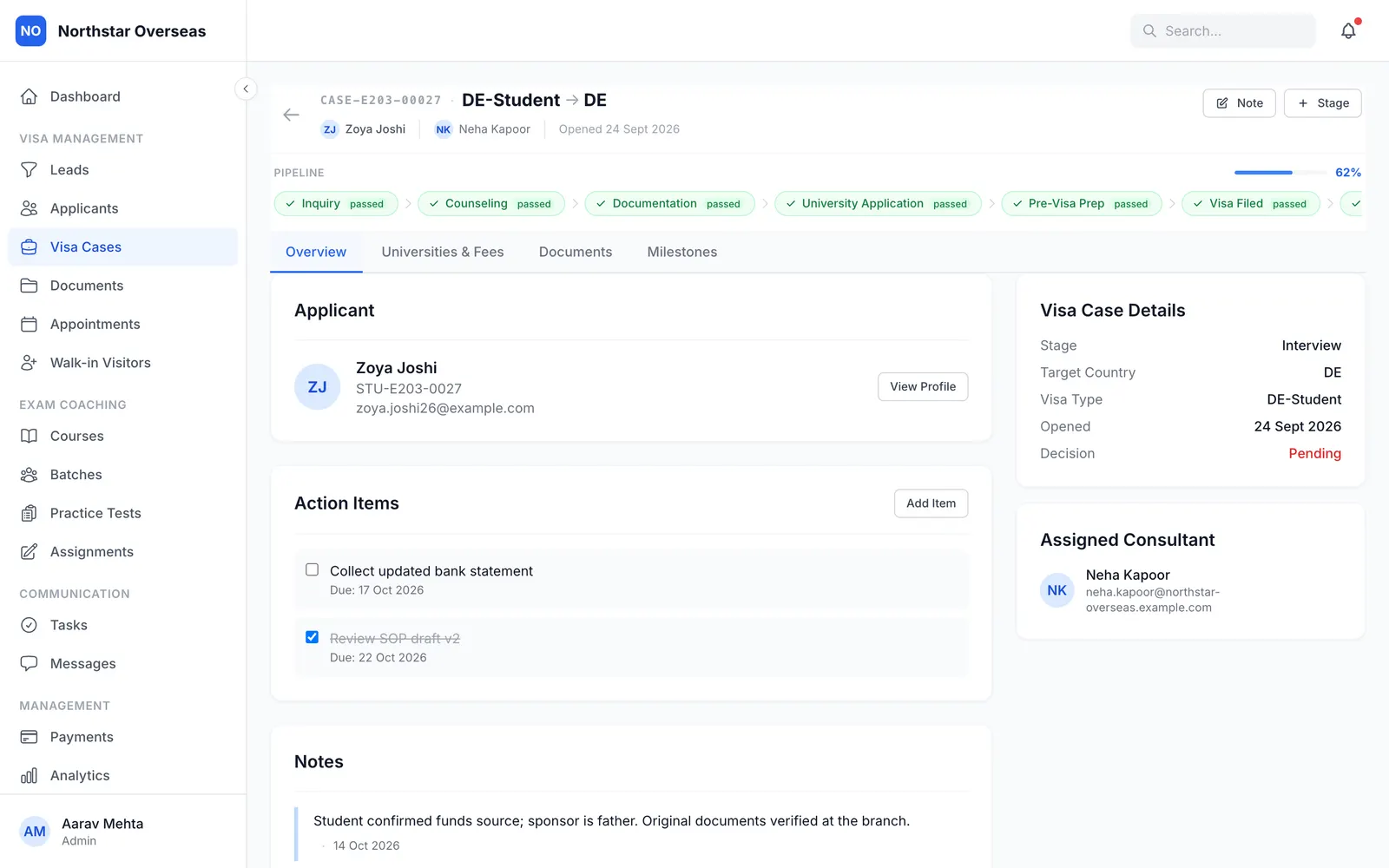Click the Search input field
The width and height of the screenshot is (1389, 868).
pos(1222,31)
